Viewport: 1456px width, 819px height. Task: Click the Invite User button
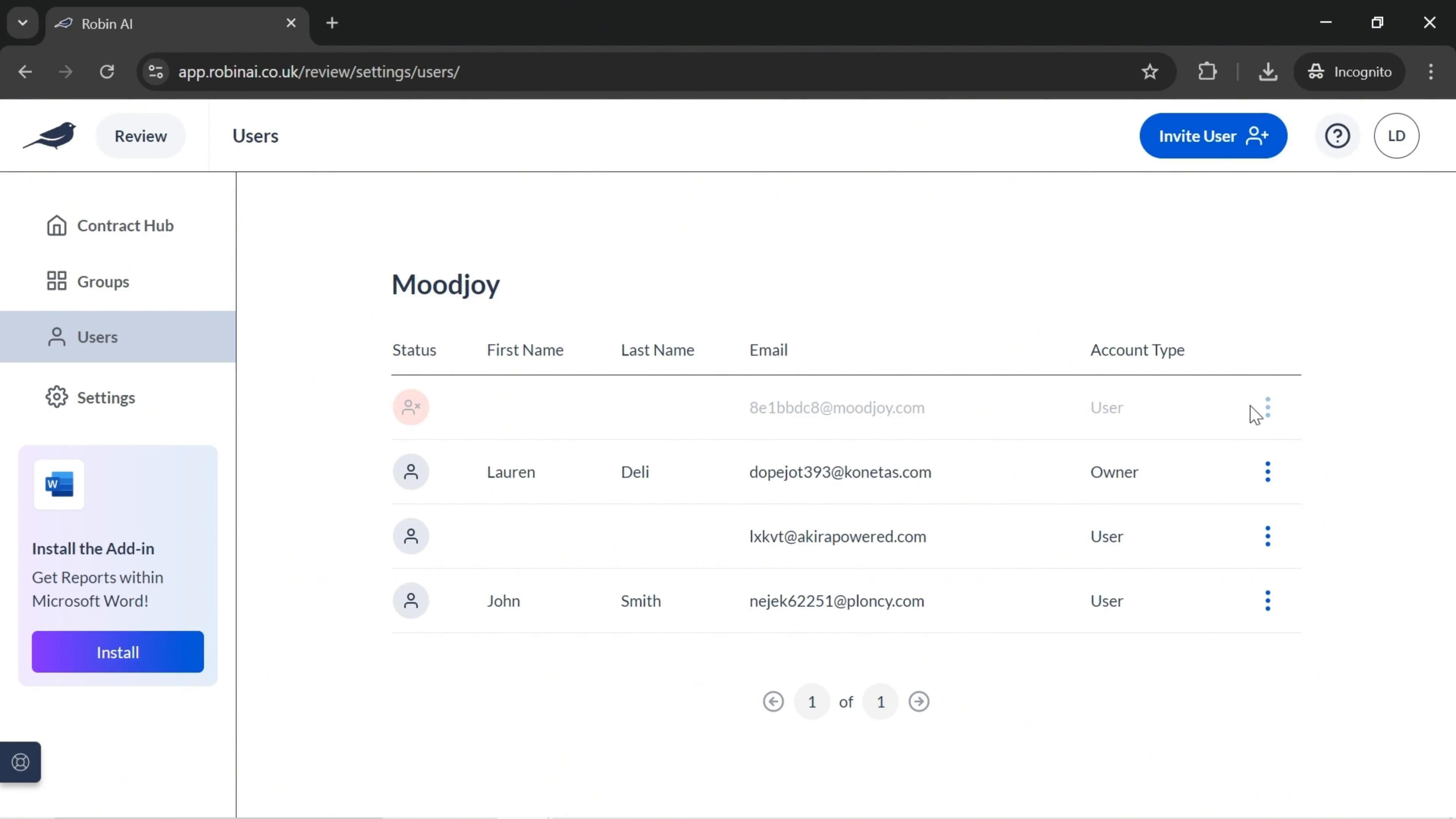point(1214,135)
